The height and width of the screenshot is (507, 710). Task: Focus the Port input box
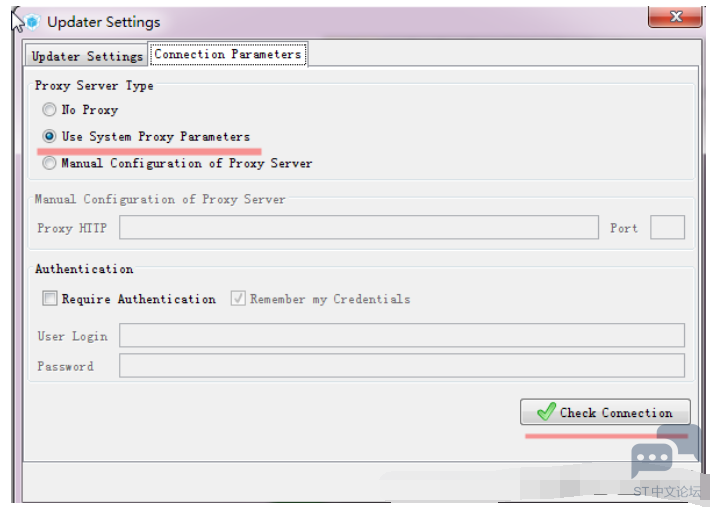tap(667, 227)
